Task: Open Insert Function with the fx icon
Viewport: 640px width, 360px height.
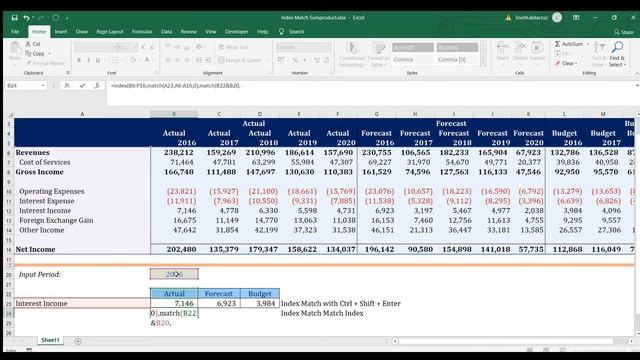Action: (x=97, y=86)
